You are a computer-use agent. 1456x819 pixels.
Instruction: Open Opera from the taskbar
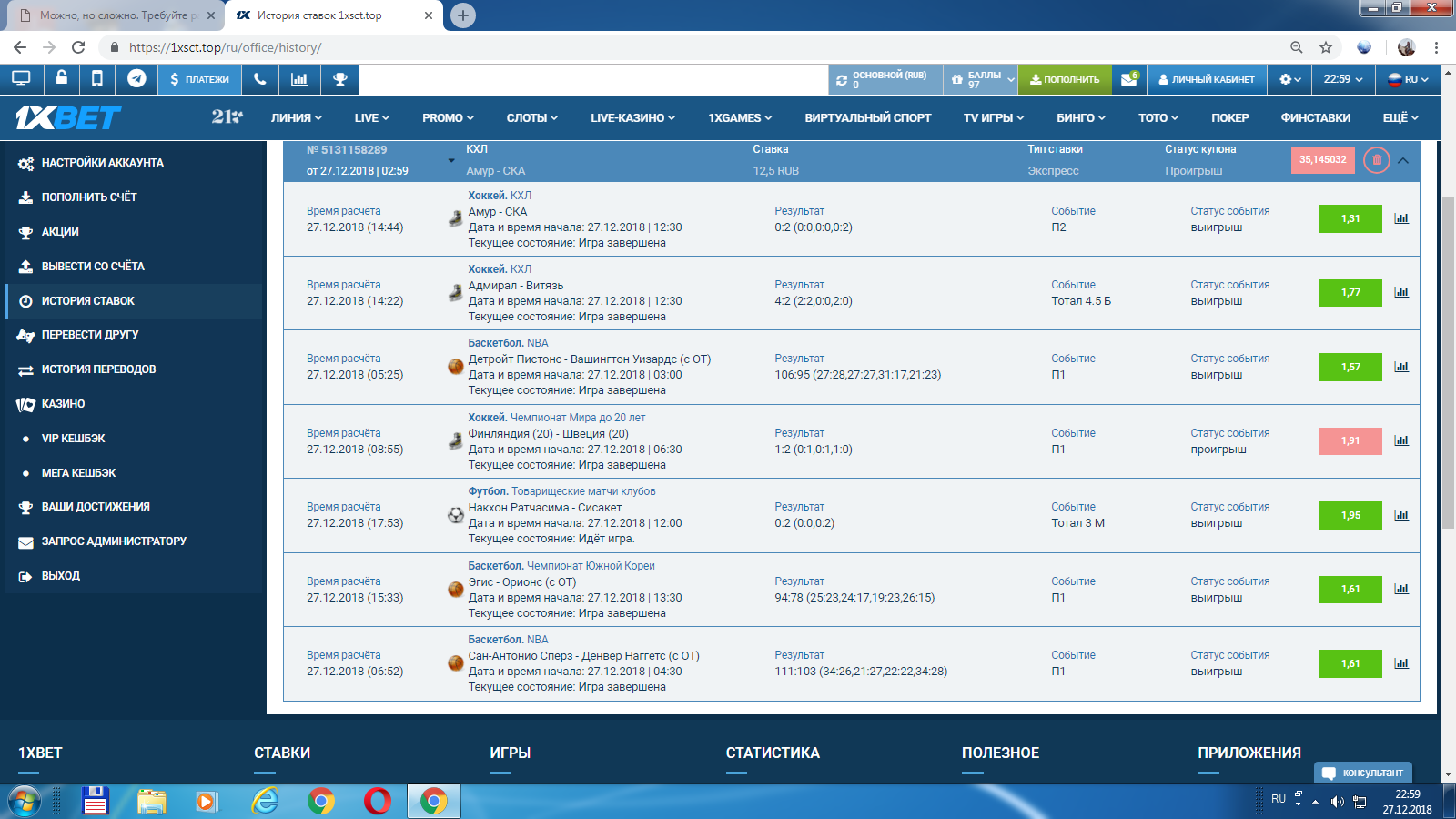pyautogui.click(x=377, y=801)
